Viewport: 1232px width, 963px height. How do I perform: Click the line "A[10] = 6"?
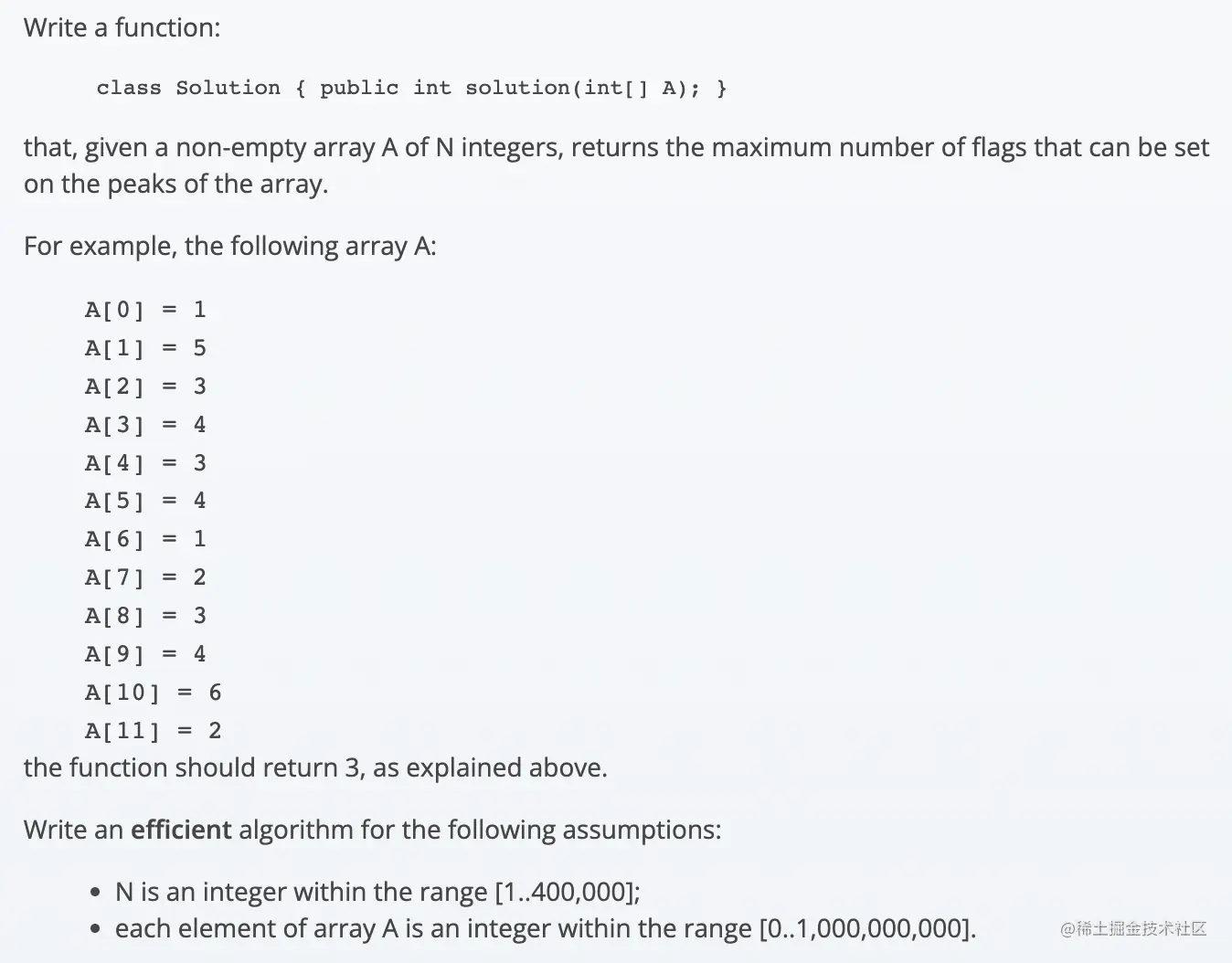[x=153, y=693]
